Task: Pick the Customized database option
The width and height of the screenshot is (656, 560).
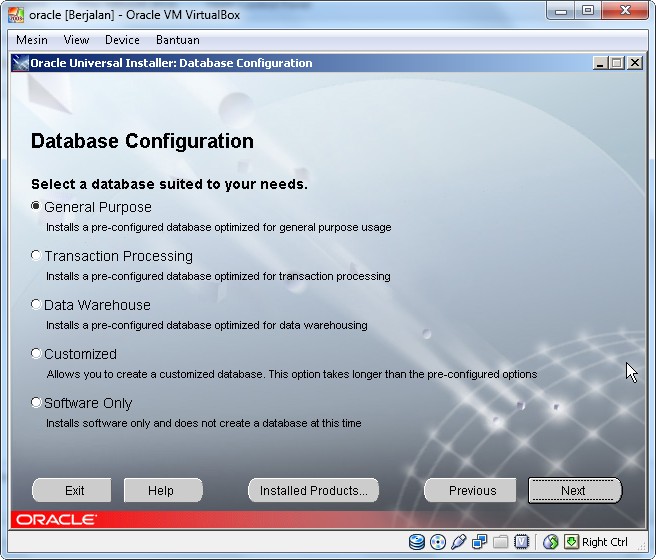Action: (x=36, y=354)
